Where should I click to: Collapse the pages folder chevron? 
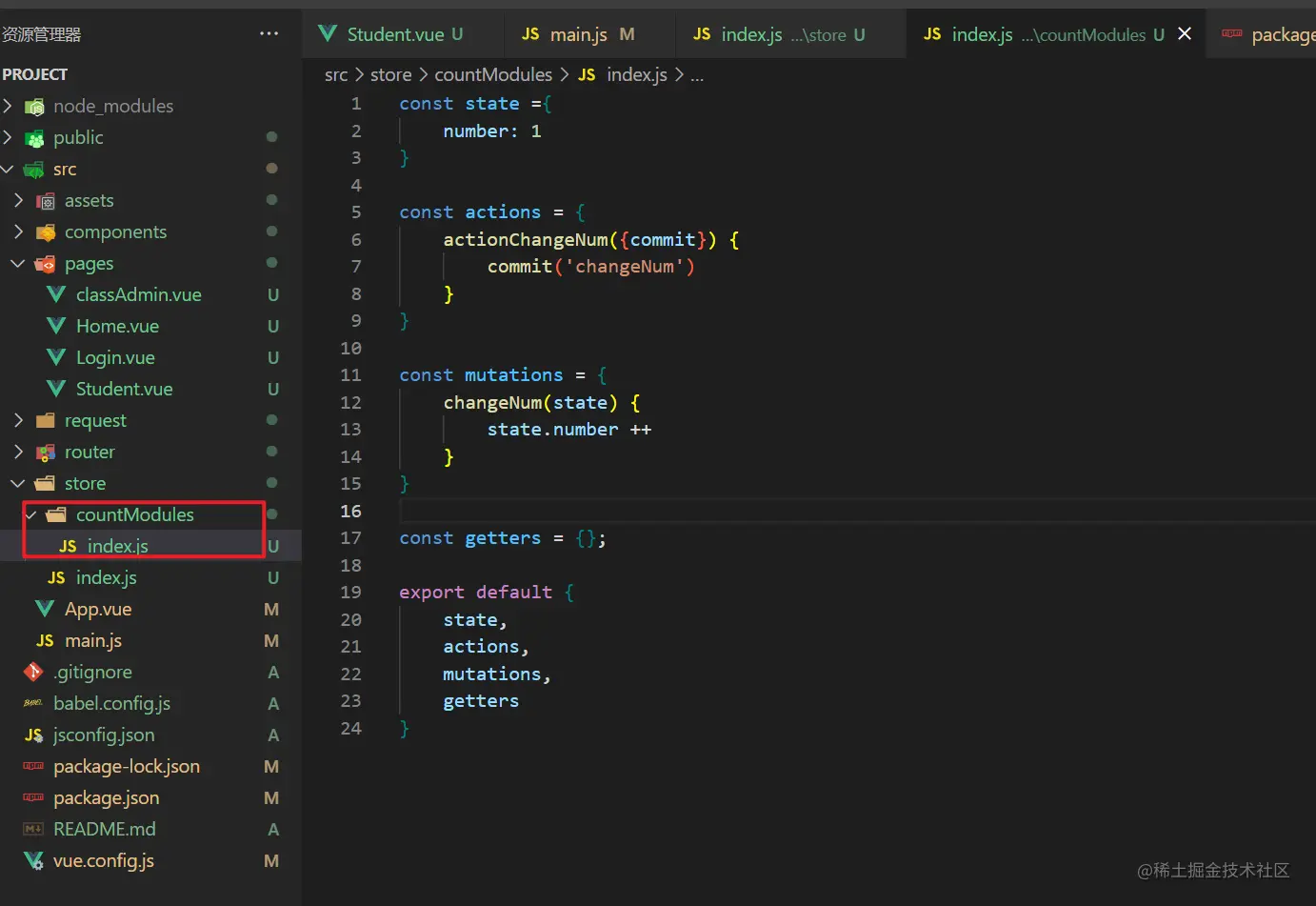point(18,263)
